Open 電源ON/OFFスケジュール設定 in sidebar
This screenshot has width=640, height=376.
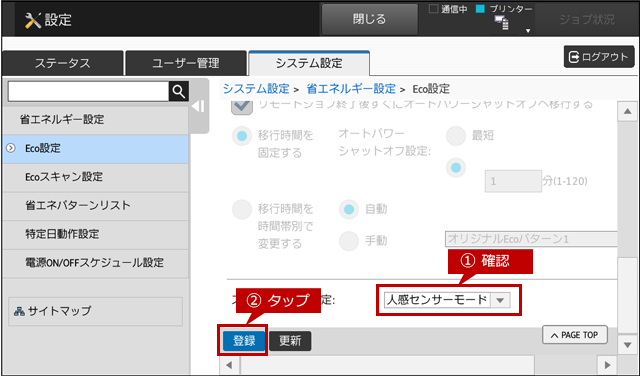(96, 263)
